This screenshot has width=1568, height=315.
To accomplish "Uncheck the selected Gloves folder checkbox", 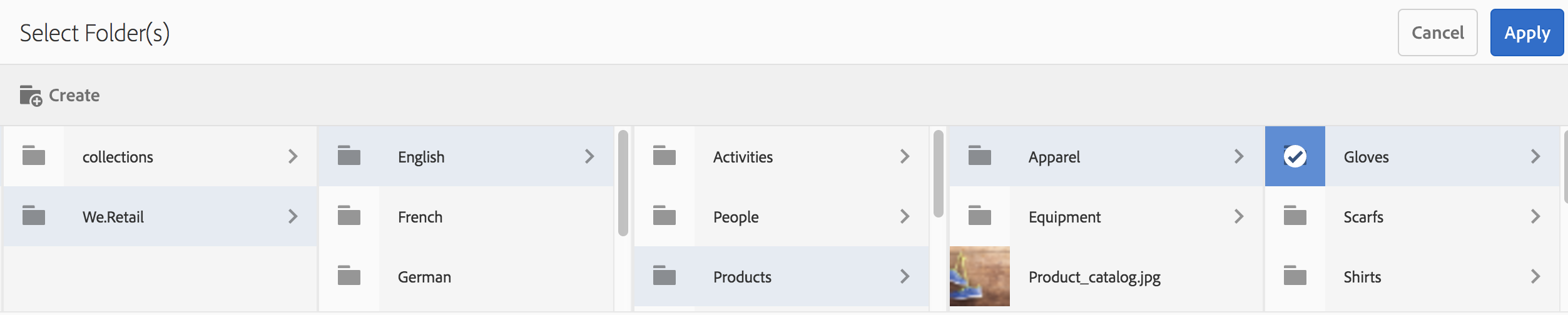I will tap(1295, 156).
